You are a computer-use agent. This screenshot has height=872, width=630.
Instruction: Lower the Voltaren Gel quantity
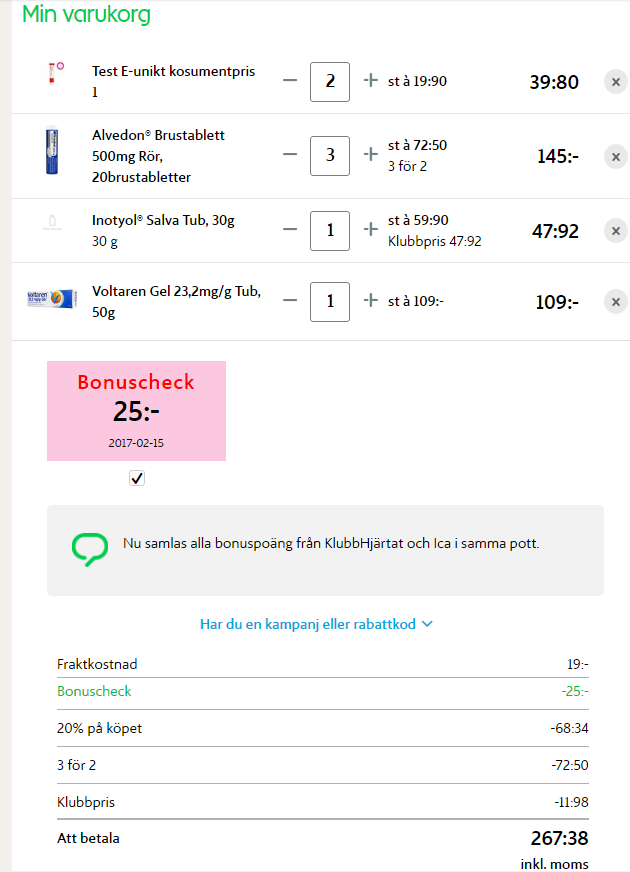coord(290,300)
